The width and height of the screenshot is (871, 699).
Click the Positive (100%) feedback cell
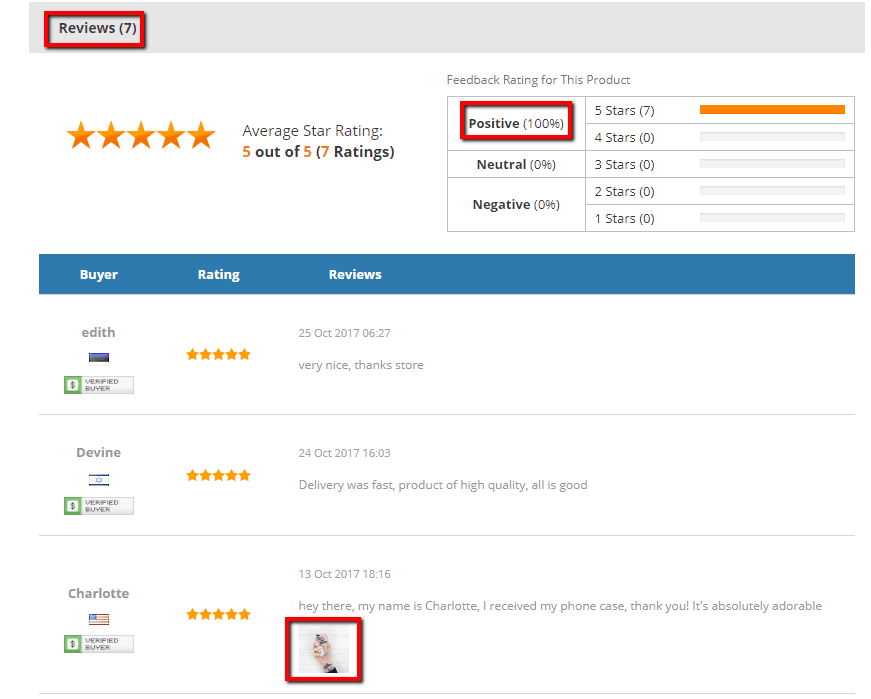click(516, 123)
